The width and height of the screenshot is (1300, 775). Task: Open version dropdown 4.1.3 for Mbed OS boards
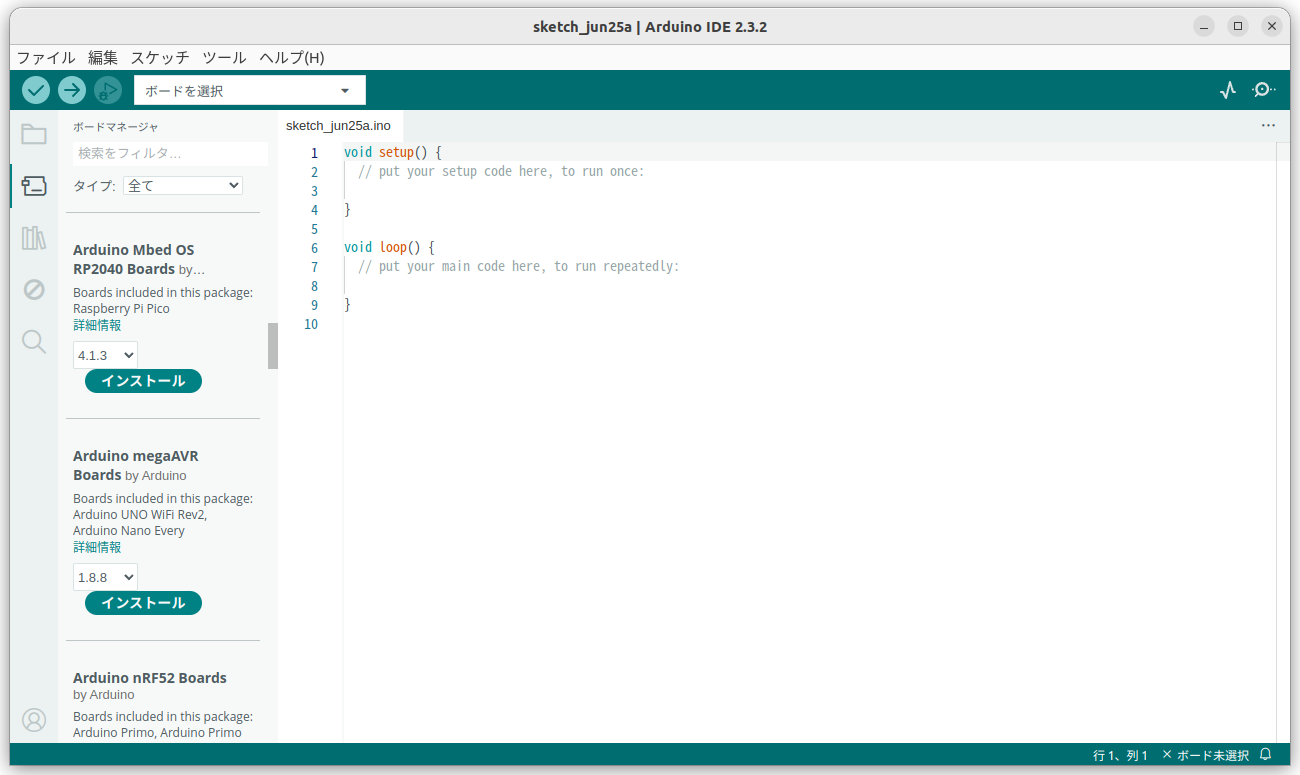105,355
